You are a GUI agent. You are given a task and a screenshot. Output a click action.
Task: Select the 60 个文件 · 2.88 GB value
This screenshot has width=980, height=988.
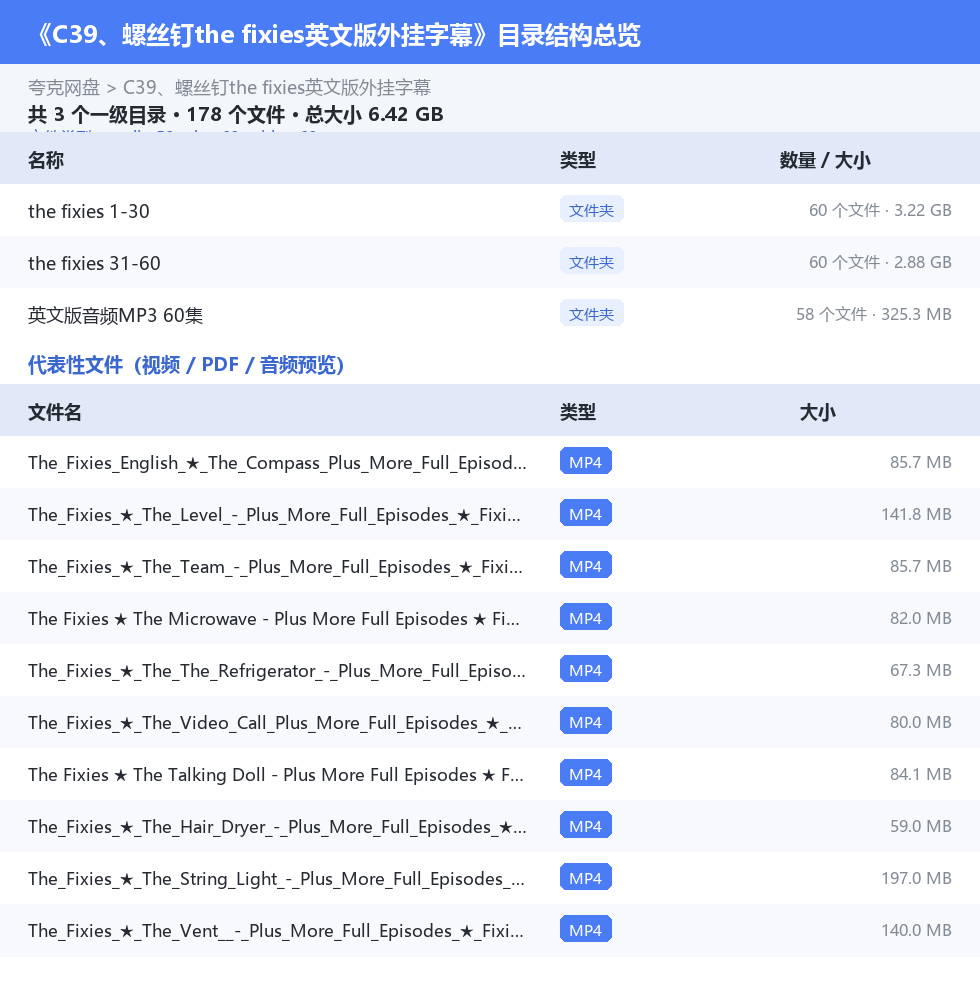880,262
